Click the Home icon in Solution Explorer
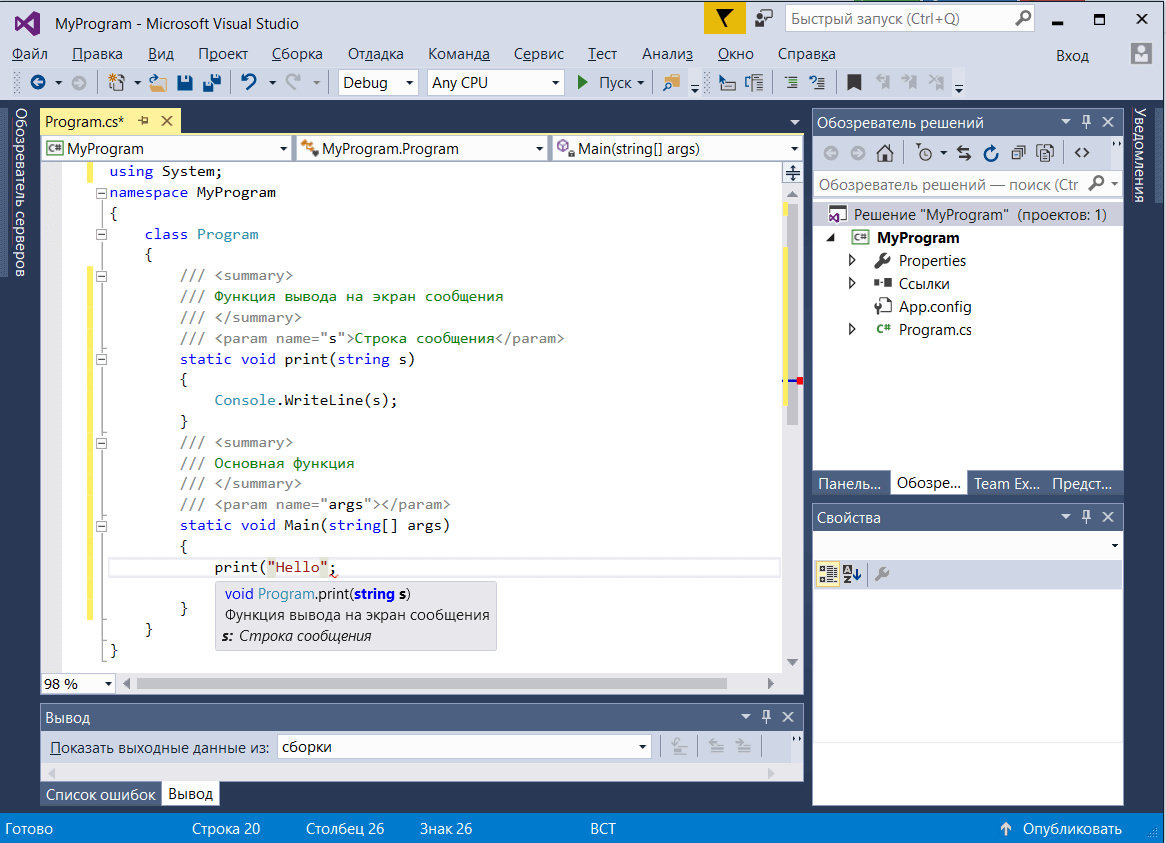 885,153
